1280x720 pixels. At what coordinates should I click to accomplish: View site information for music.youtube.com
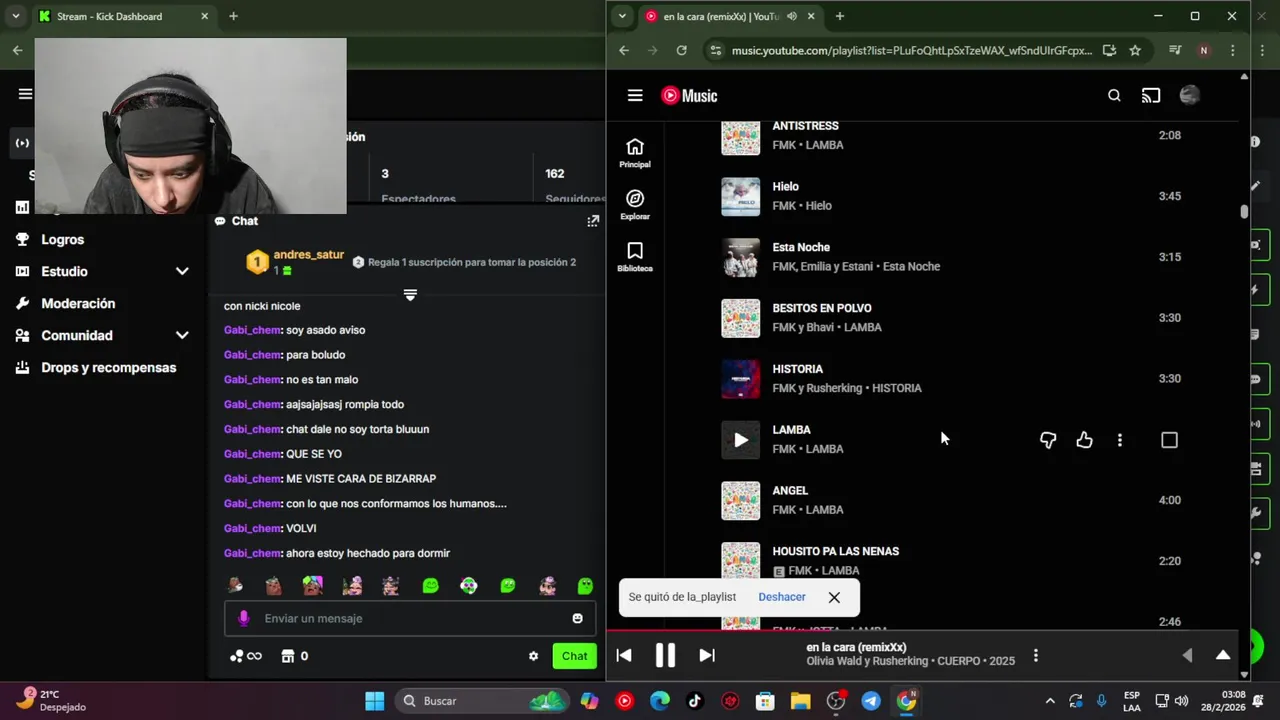(x=714, y=50)
